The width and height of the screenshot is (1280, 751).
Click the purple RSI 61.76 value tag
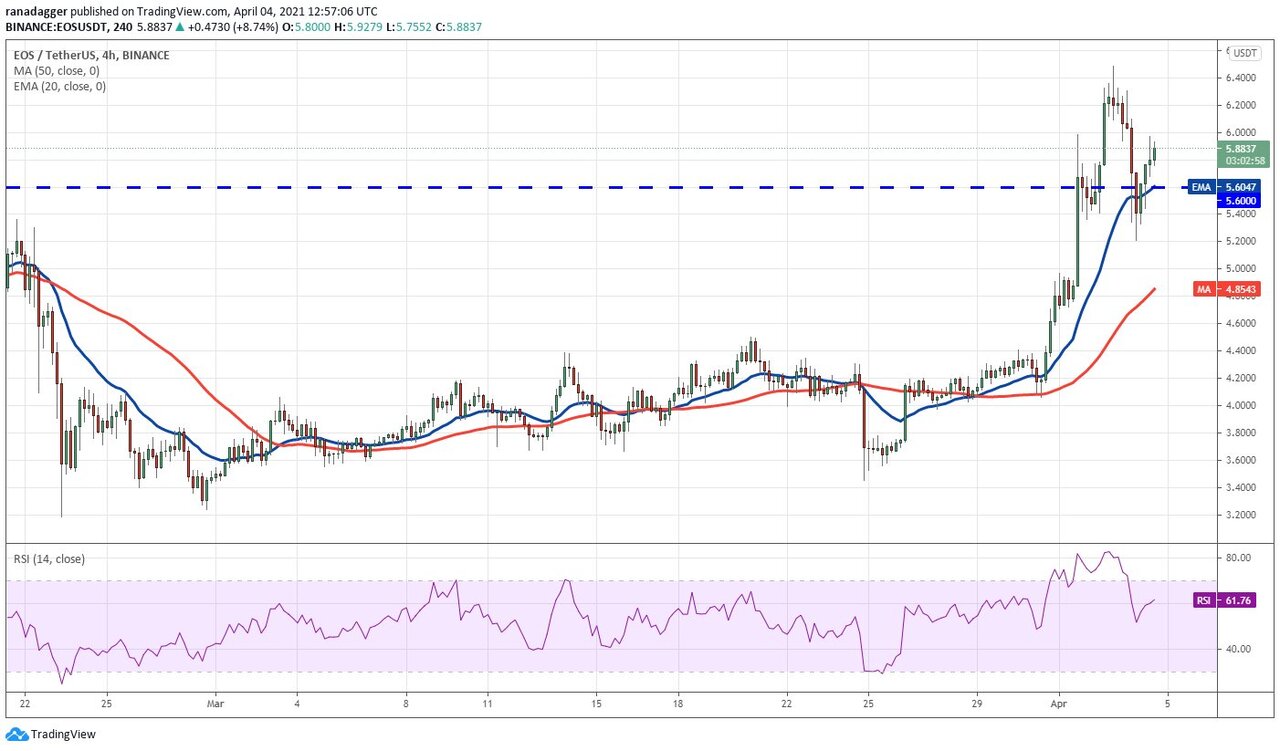coord(1243,601)
